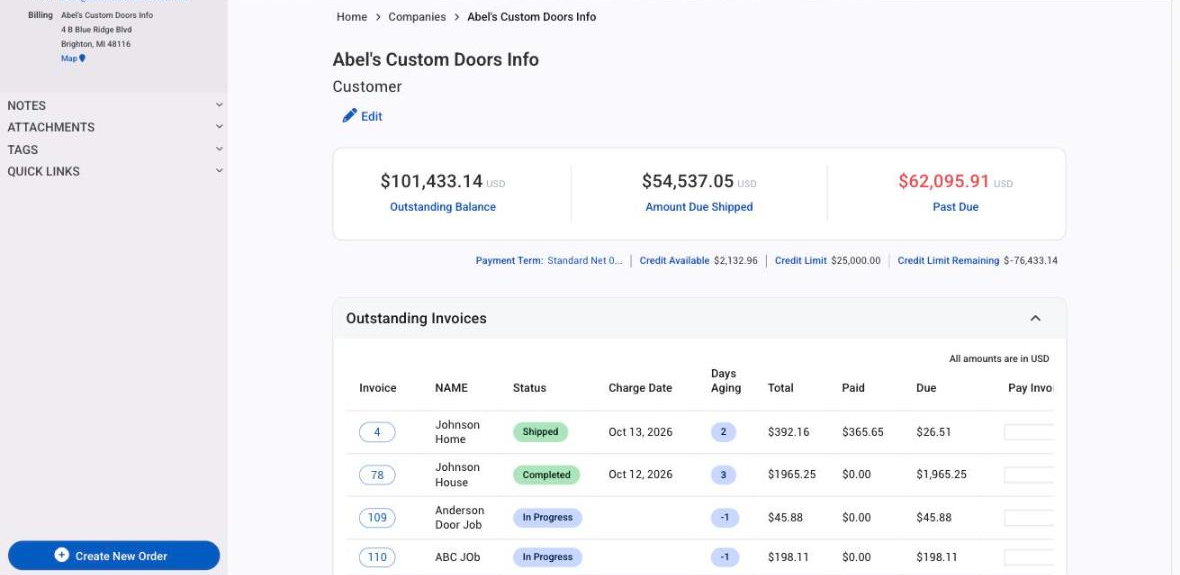Click the Edit pencil icon
Viewport: 1180px width, 575px height.
[x=350, y=116]
